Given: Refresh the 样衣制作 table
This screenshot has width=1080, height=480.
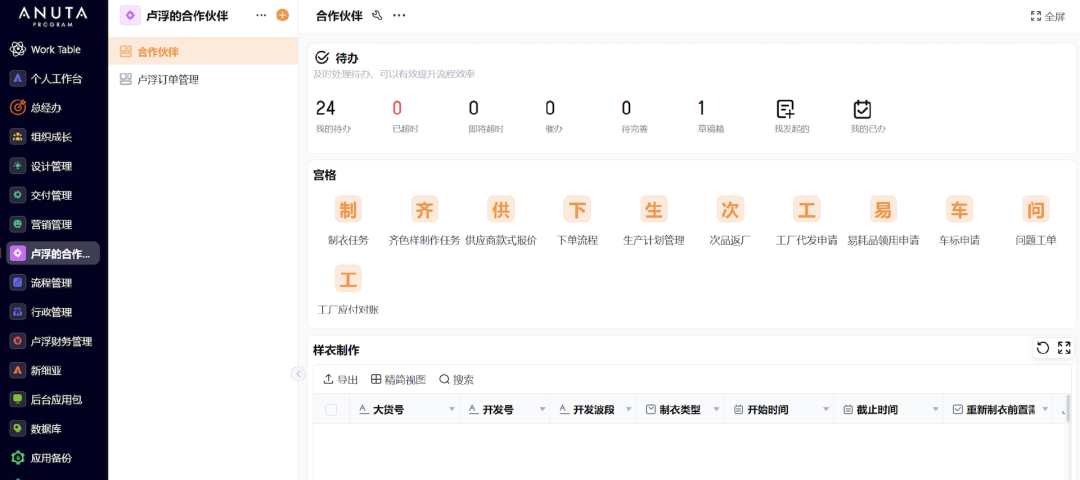Looking at the screenshot, I should [1043, 348].
